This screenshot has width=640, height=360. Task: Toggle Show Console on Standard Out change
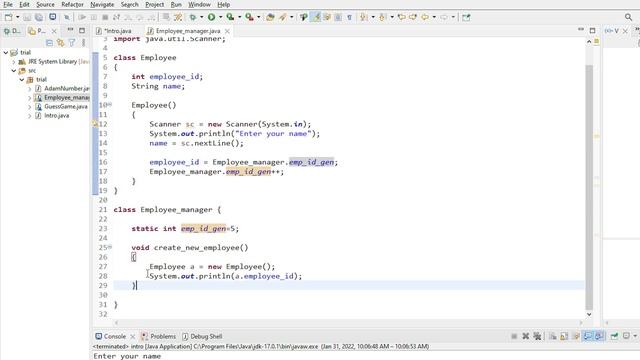[588, 336]
